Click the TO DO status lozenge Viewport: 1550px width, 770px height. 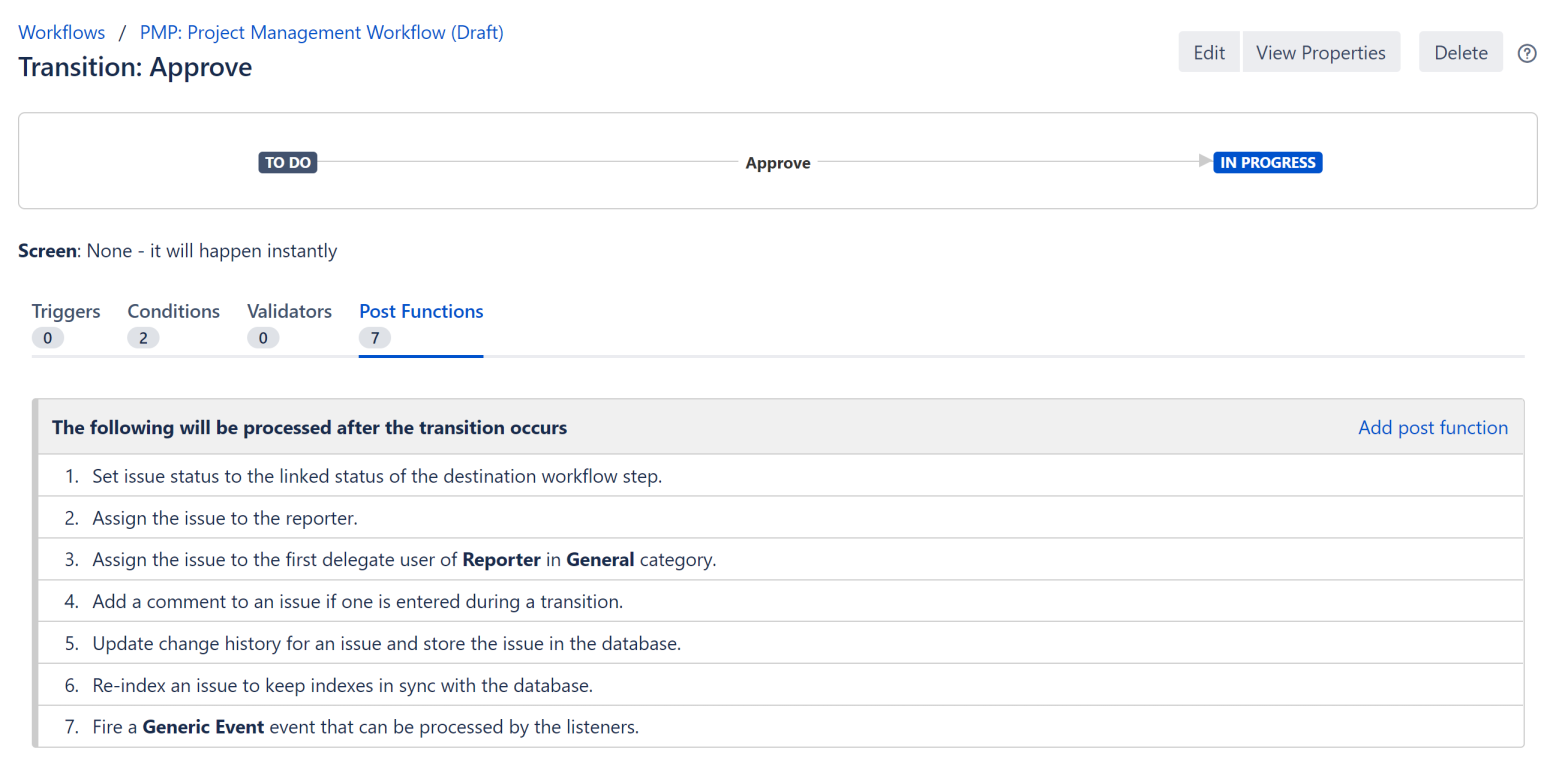coord(288,163)
